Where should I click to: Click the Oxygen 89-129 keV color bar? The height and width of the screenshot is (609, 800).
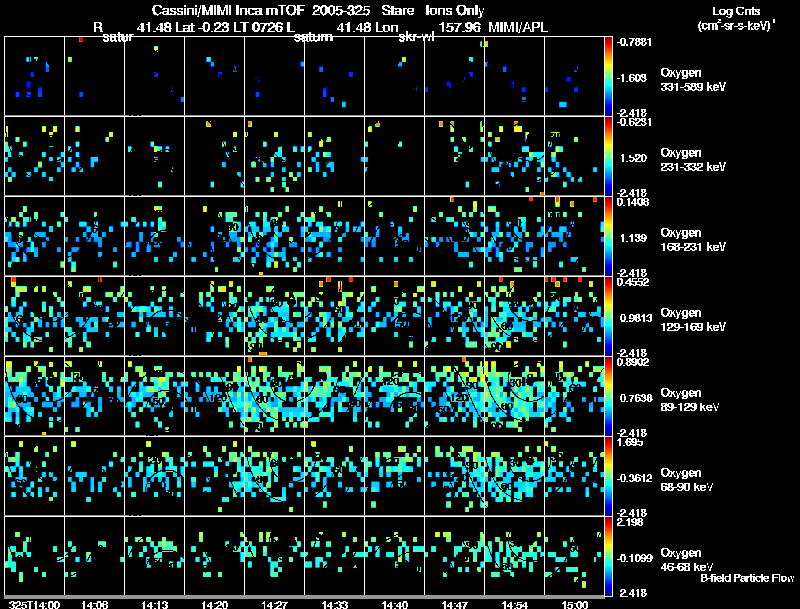[x=608, y=396]
